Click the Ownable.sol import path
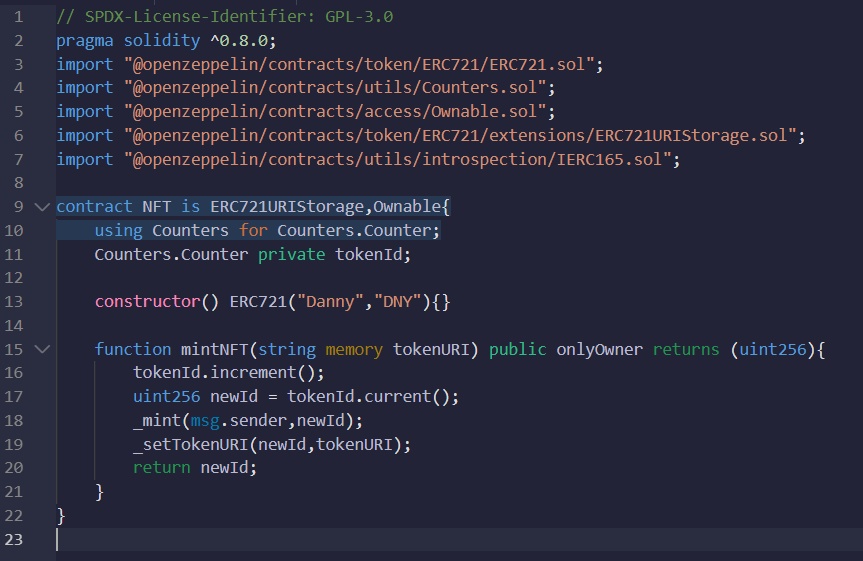This screenshot has height=561, width=863. 335,112
